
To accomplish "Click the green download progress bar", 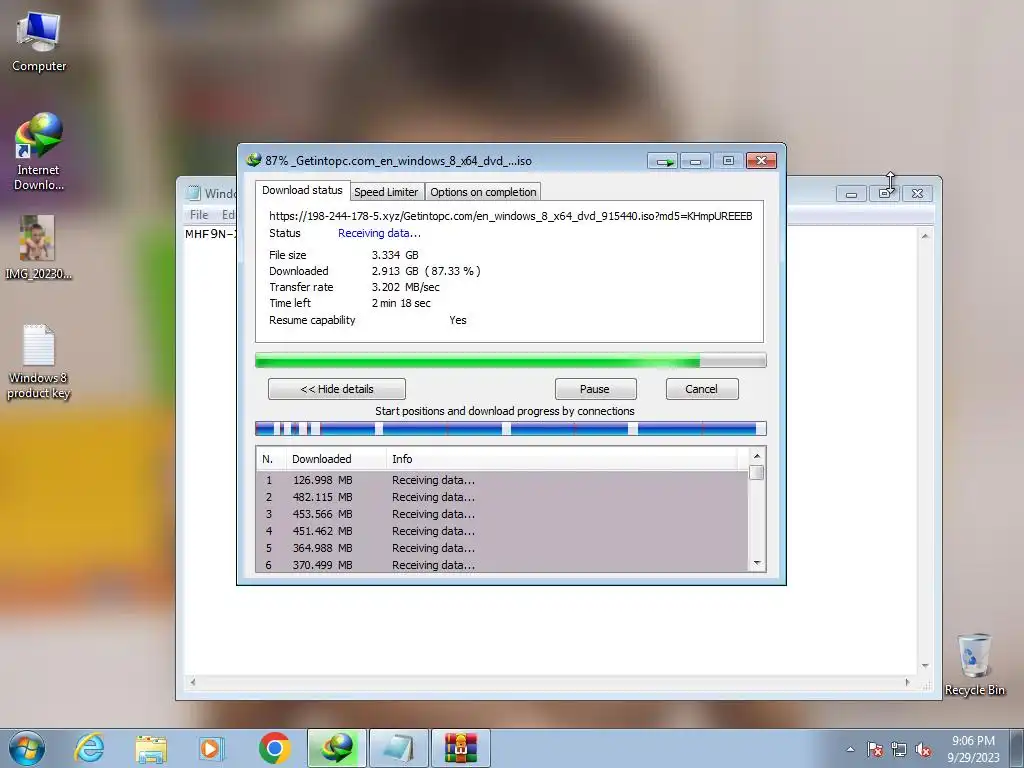I will [x=510, y=360].
